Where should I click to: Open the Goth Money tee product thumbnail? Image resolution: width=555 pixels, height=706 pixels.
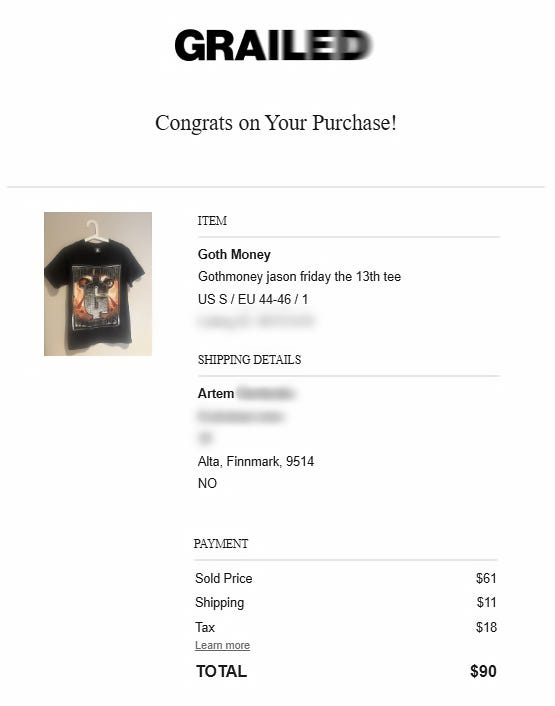tap(98, 284)
